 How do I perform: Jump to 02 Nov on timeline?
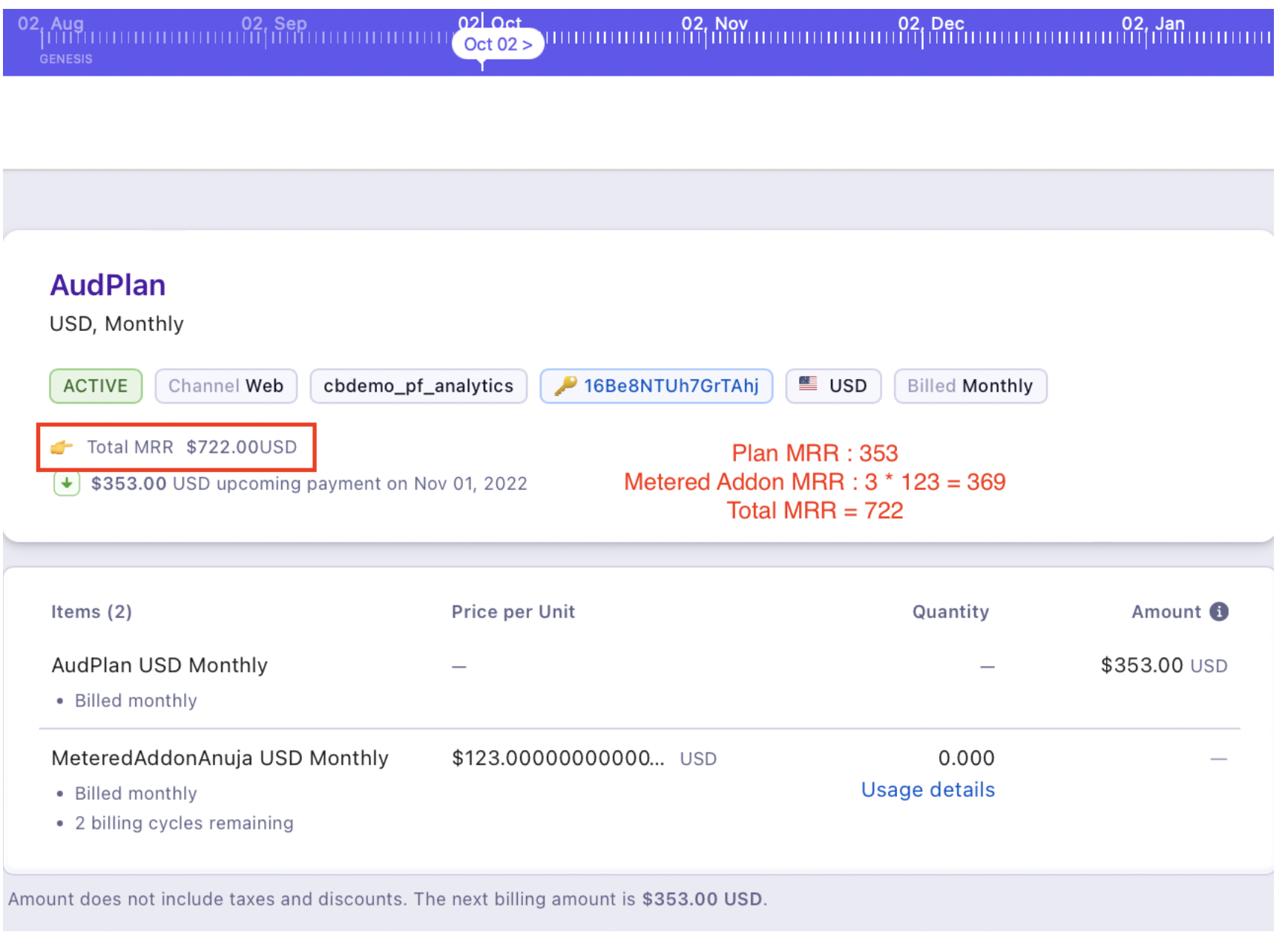point(714,24)
